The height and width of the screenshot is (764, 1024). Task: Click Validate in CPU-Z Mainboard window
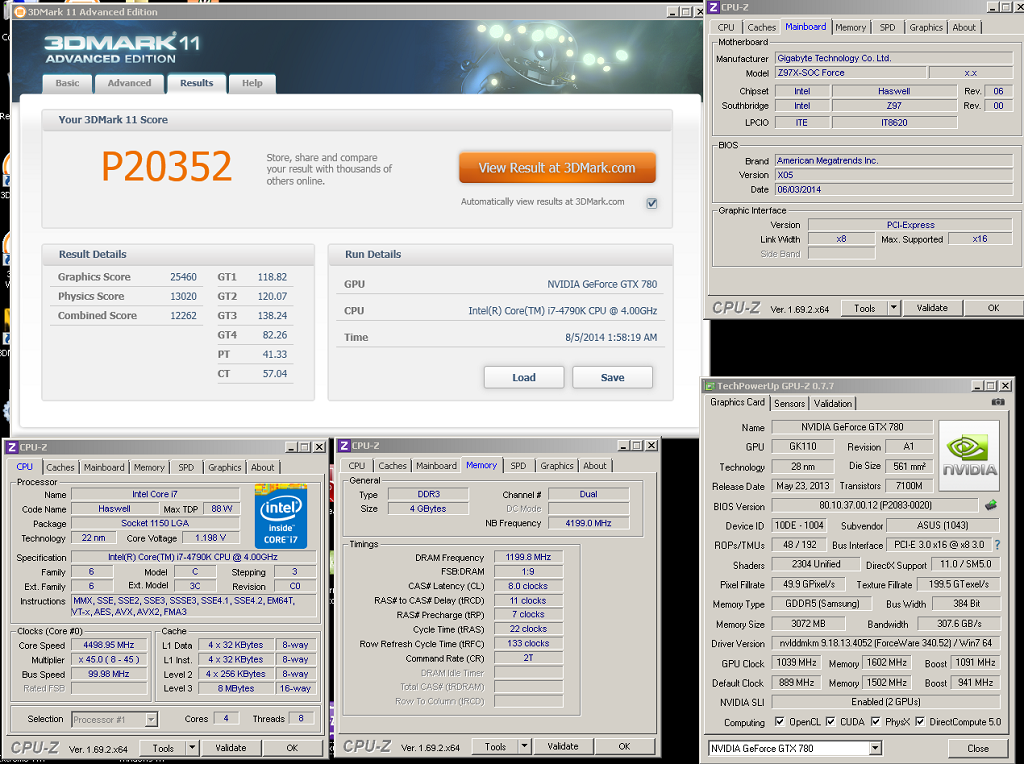[932, 308]
